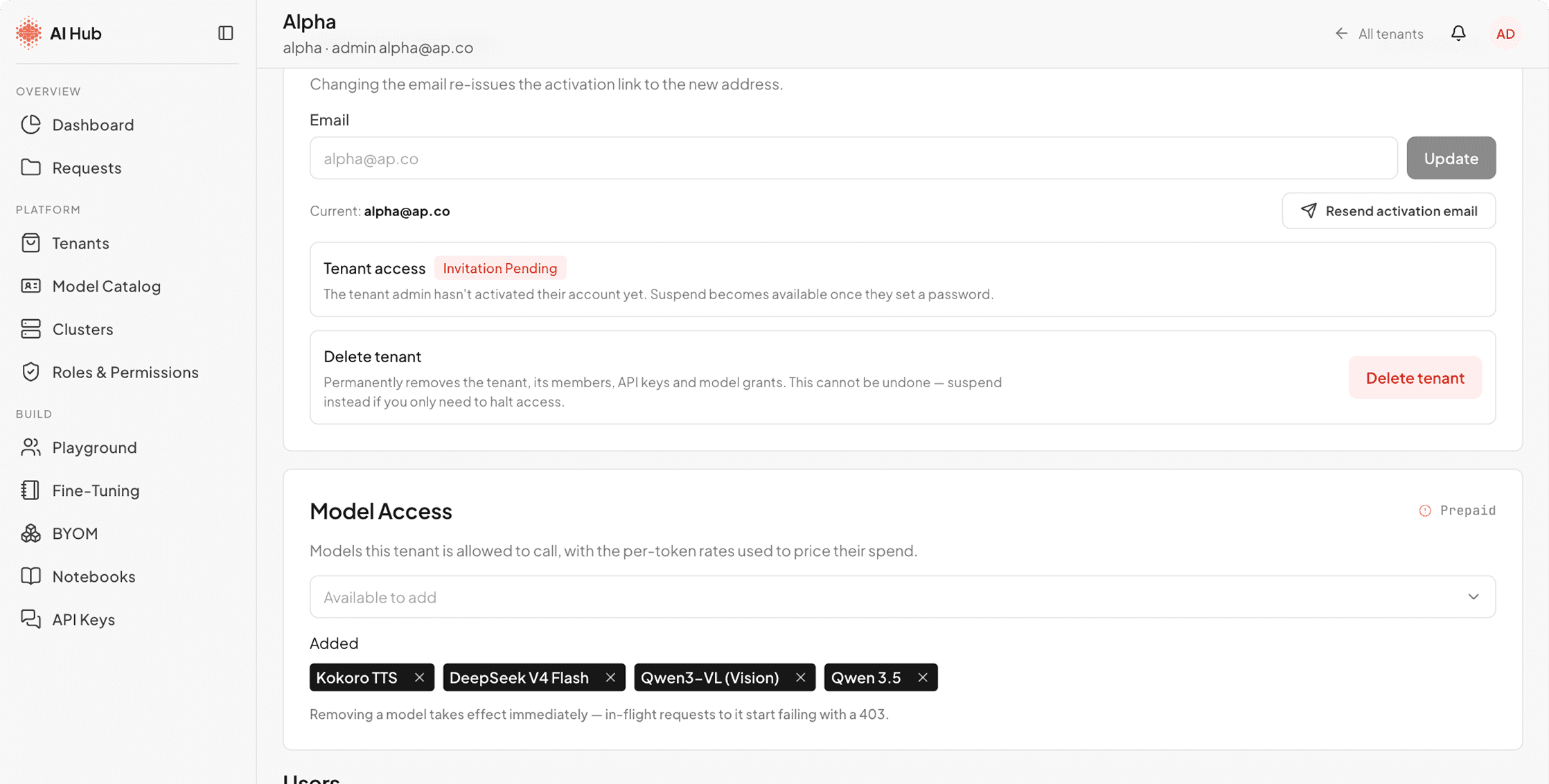Screen dimensions: 1549x784
Task: Click the Dashboard pie chart icon
Action: coord(30,125)
